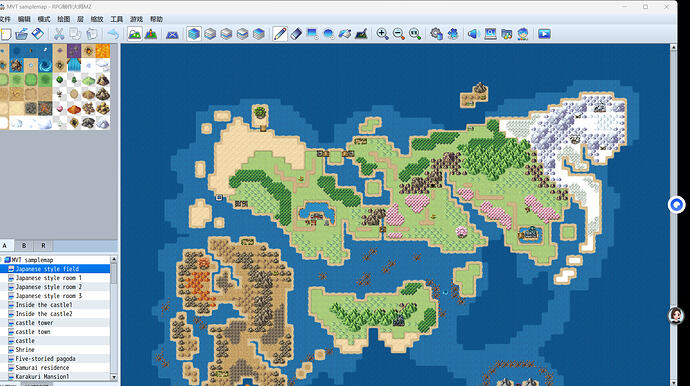
Task: Click the Undo arrow icon
Action: point(113,34)
